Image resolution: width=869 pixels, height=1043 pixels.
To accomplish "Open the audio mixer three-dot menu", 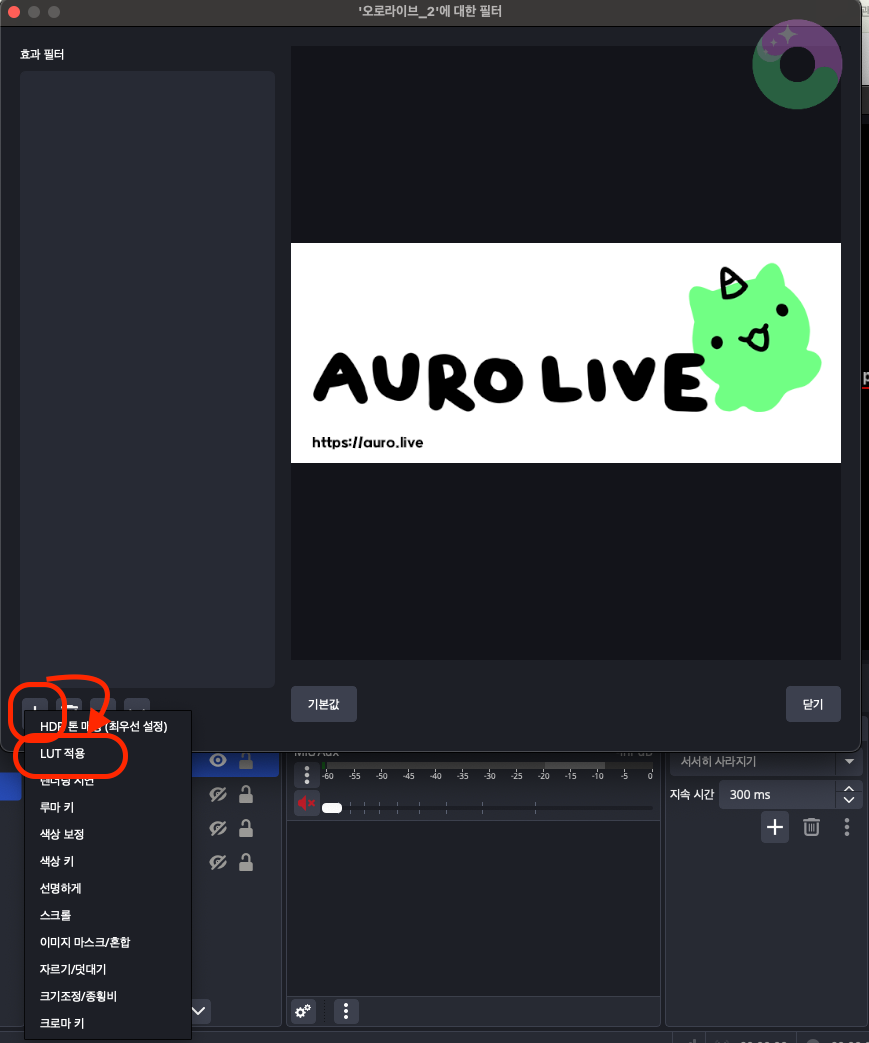I will point(346,1012).
